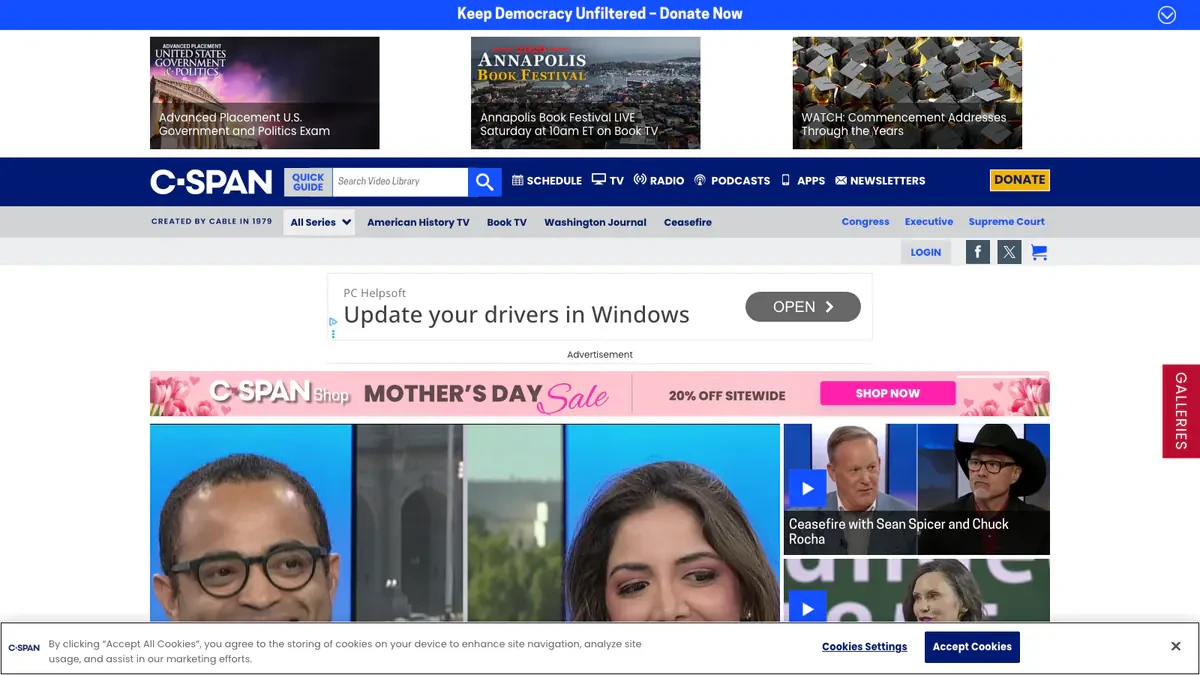Open the Schedule calendar link
Viewport: 1200px width, 675px height.
point(547,181)
